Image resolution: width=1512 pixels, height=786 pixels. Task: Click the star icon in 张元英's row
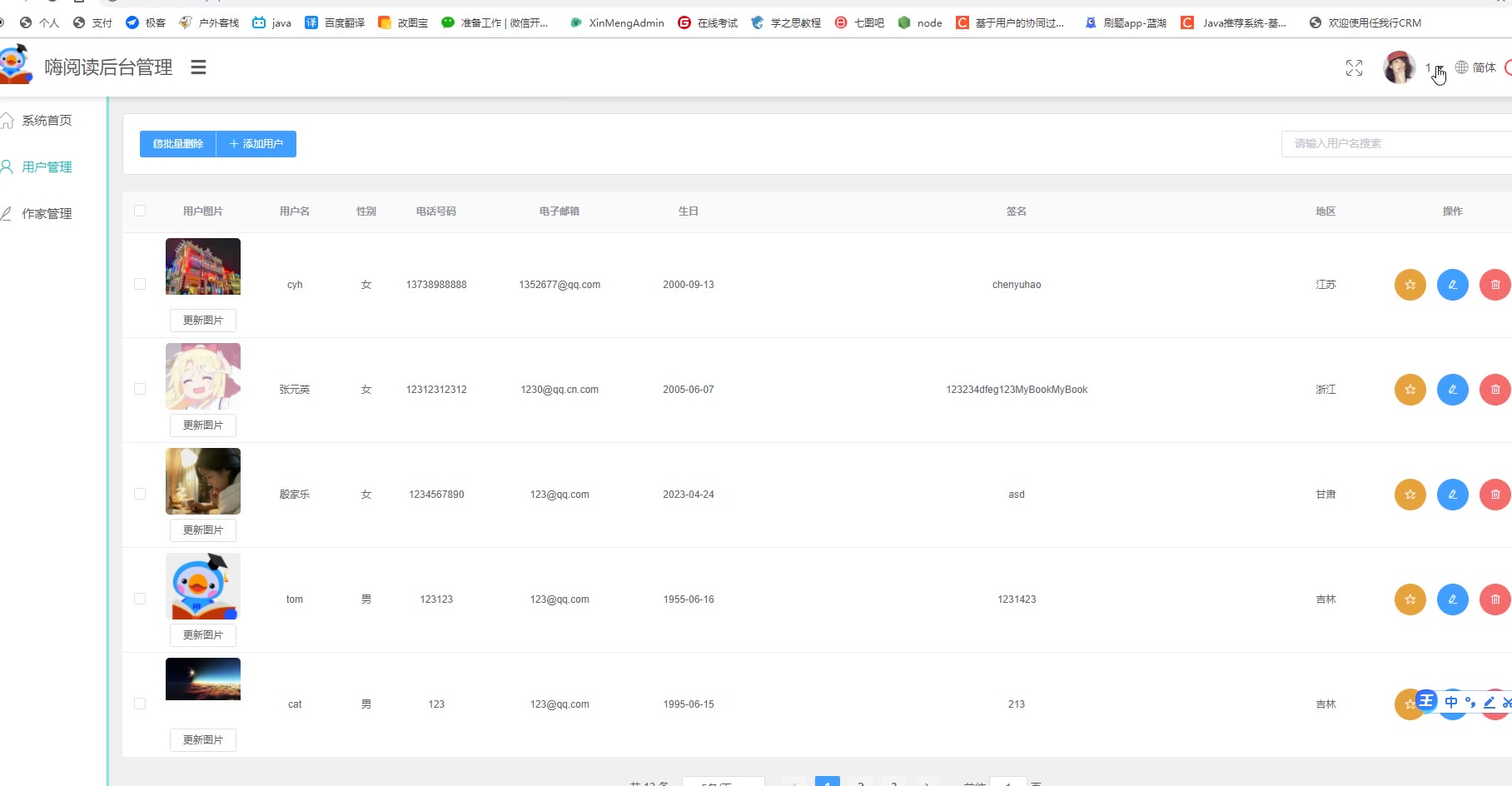point(1410,390)
